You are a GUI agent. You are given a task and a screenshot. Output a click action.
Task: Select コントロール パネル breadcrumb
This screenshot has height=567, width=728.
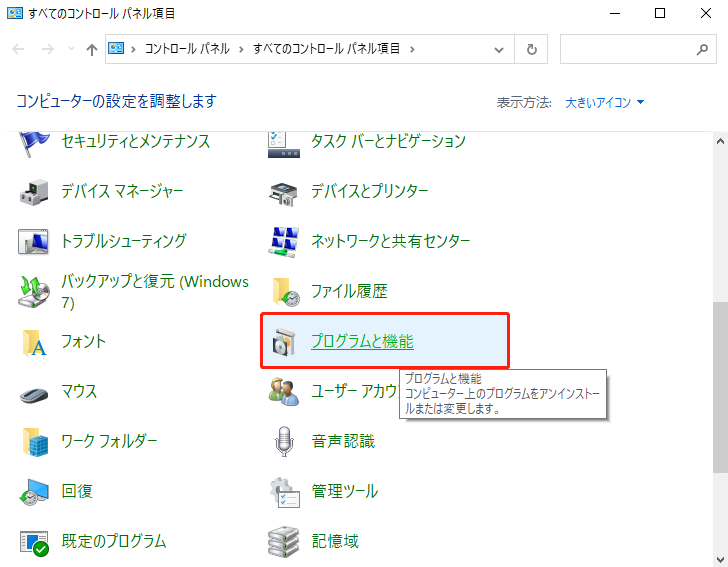pyautogui.click(x=187, y=48)
